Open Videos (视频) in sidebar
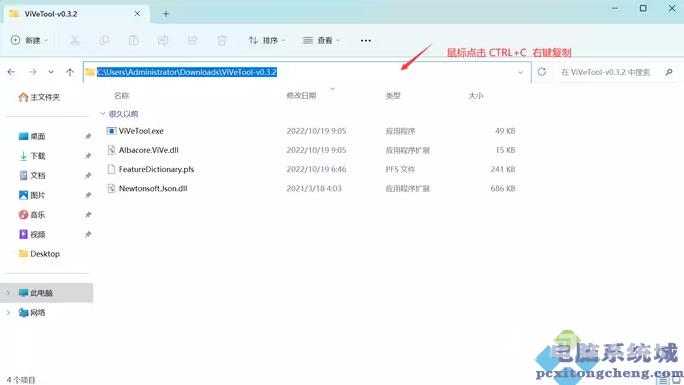The height and width of the screenshot is (385, 684). [x=32, y=234]
